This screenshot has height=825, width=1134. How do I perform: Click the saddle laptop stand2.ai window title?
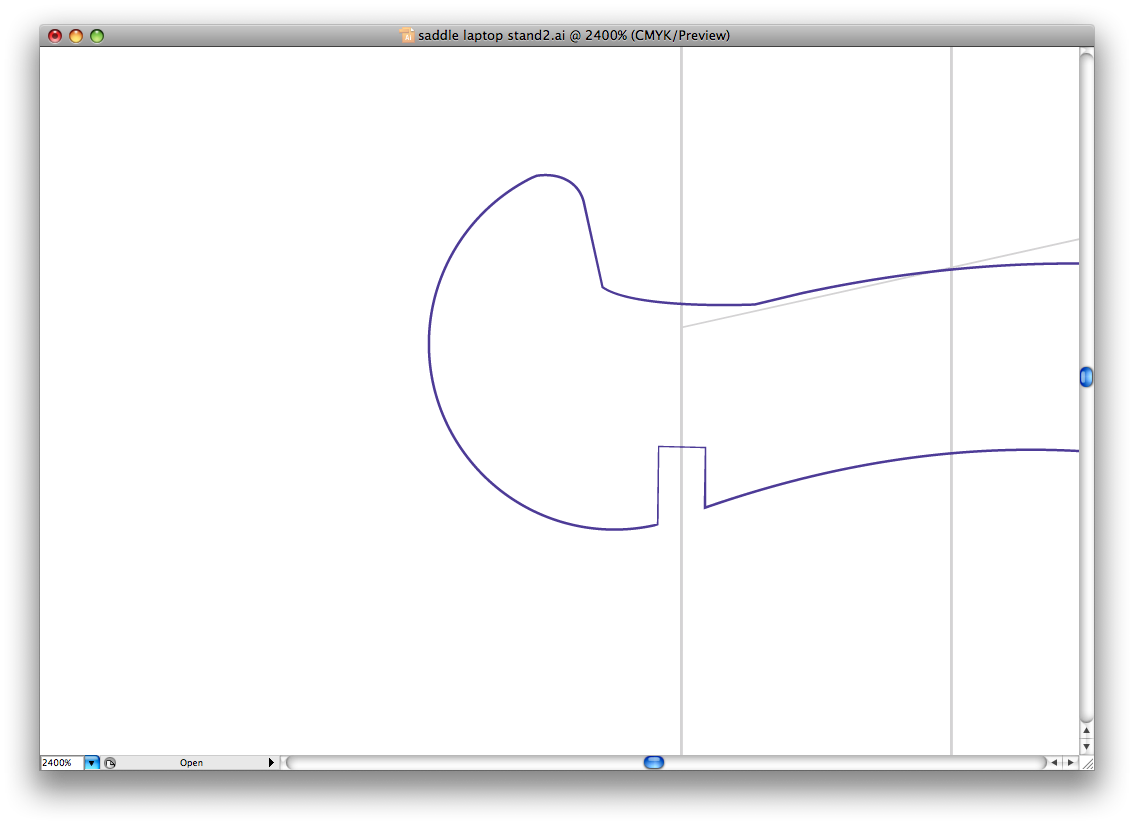(x=574, y=35)
